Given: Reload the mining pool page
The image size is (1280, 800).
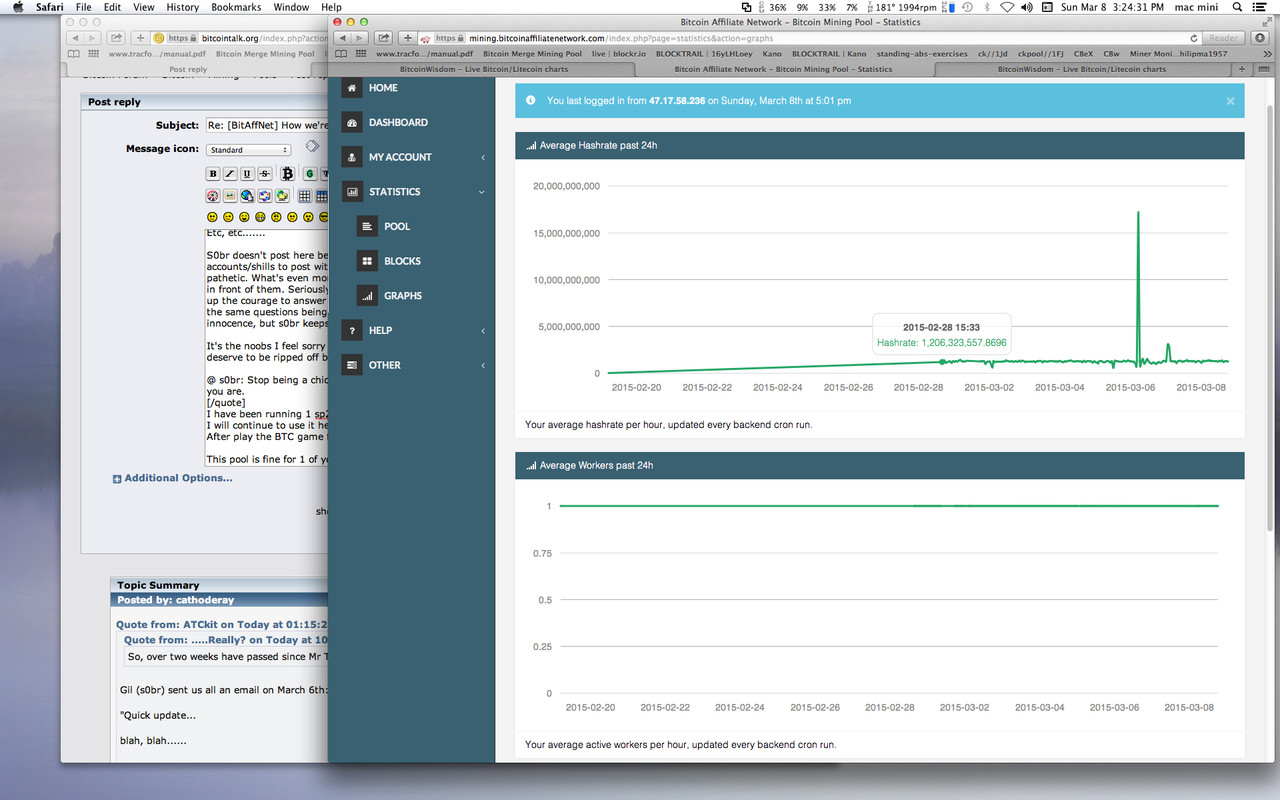Looking at the screenshot, I should [1194, 38].
